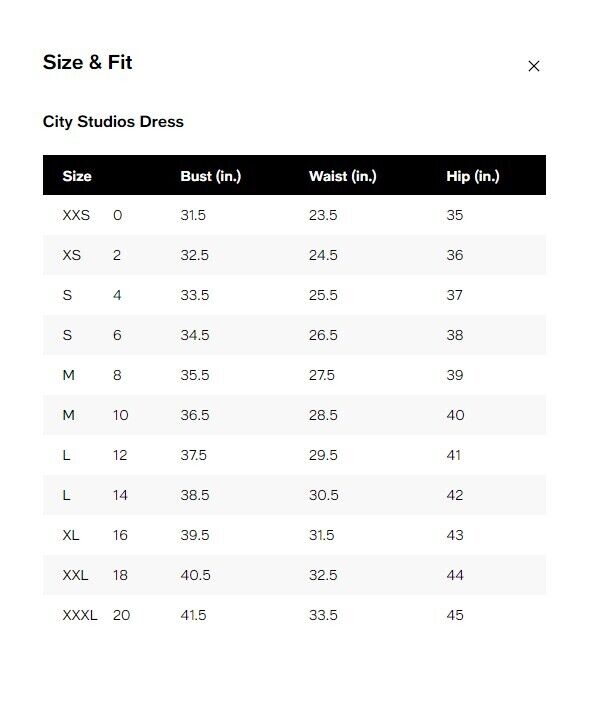Select the L size 12 row
591x717 pixels.
[294, 455]
